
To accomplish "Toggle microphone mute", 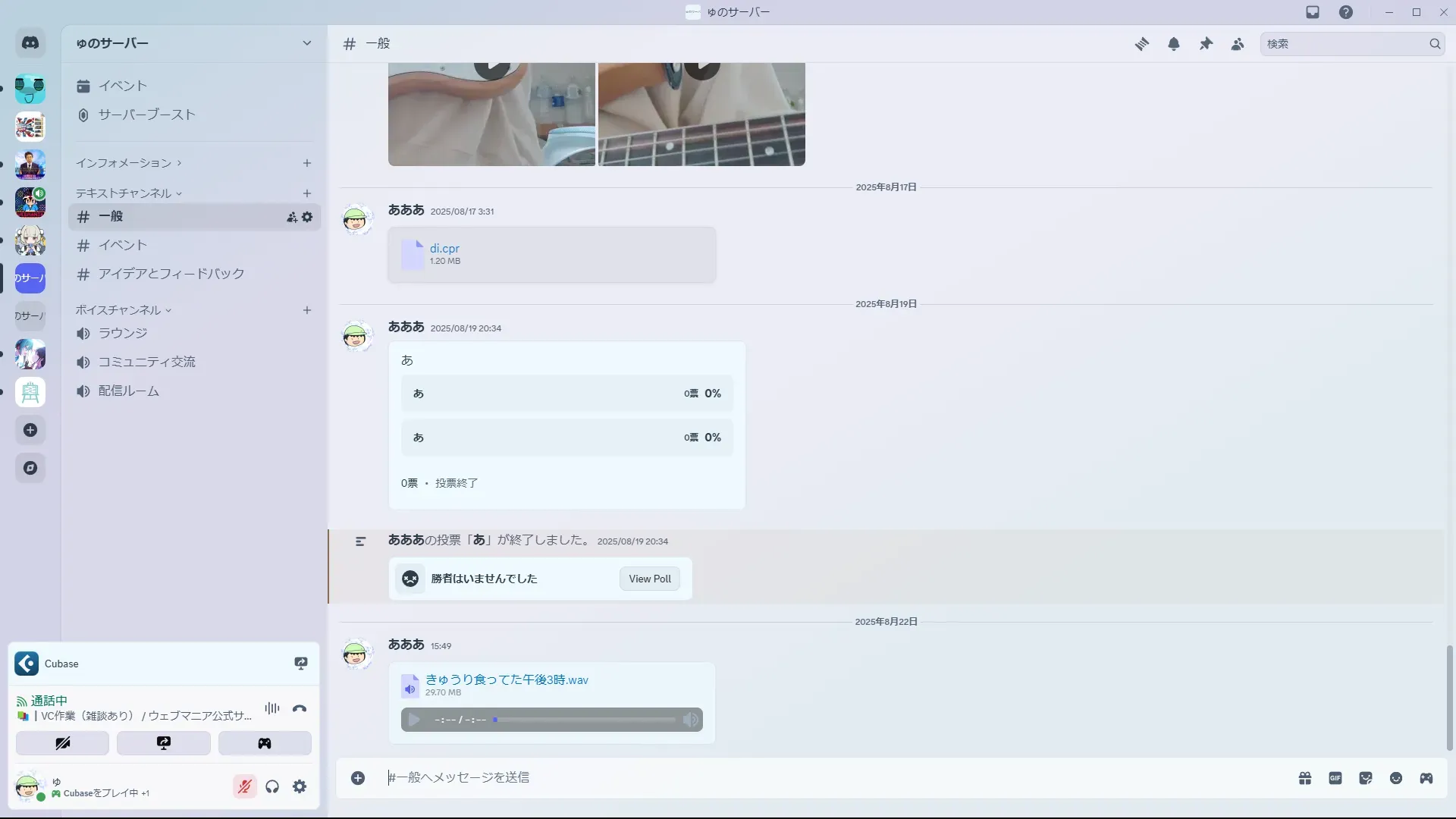I will click(x=244, y=786).
